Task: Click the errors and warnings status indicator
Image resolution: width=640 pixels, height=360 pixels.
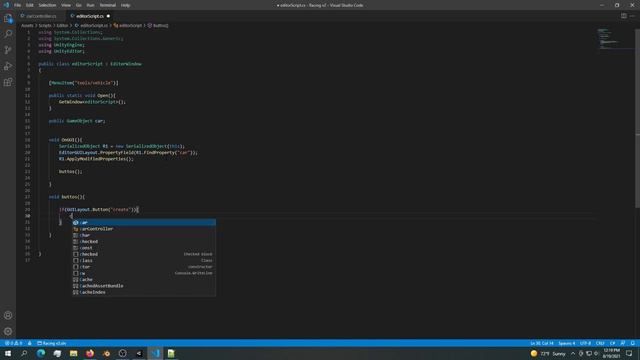Action: [13, 343]
